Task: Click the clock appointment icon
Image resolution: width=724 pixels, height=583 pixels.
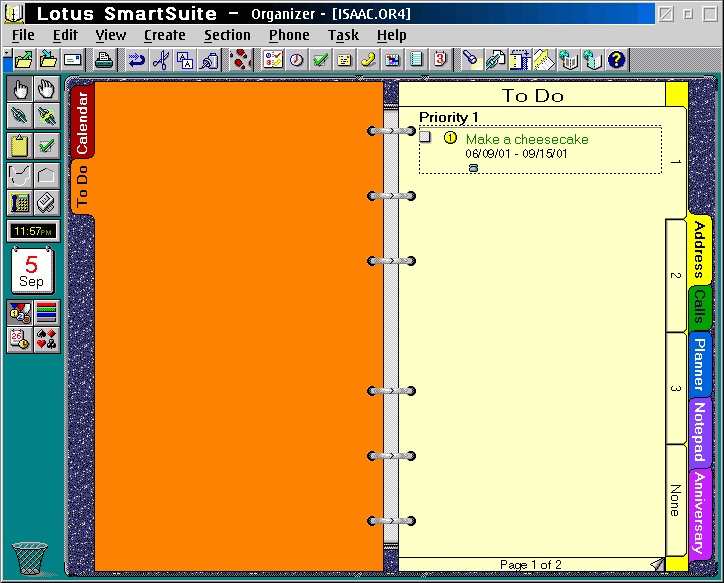Action: [x=296, y=60]
